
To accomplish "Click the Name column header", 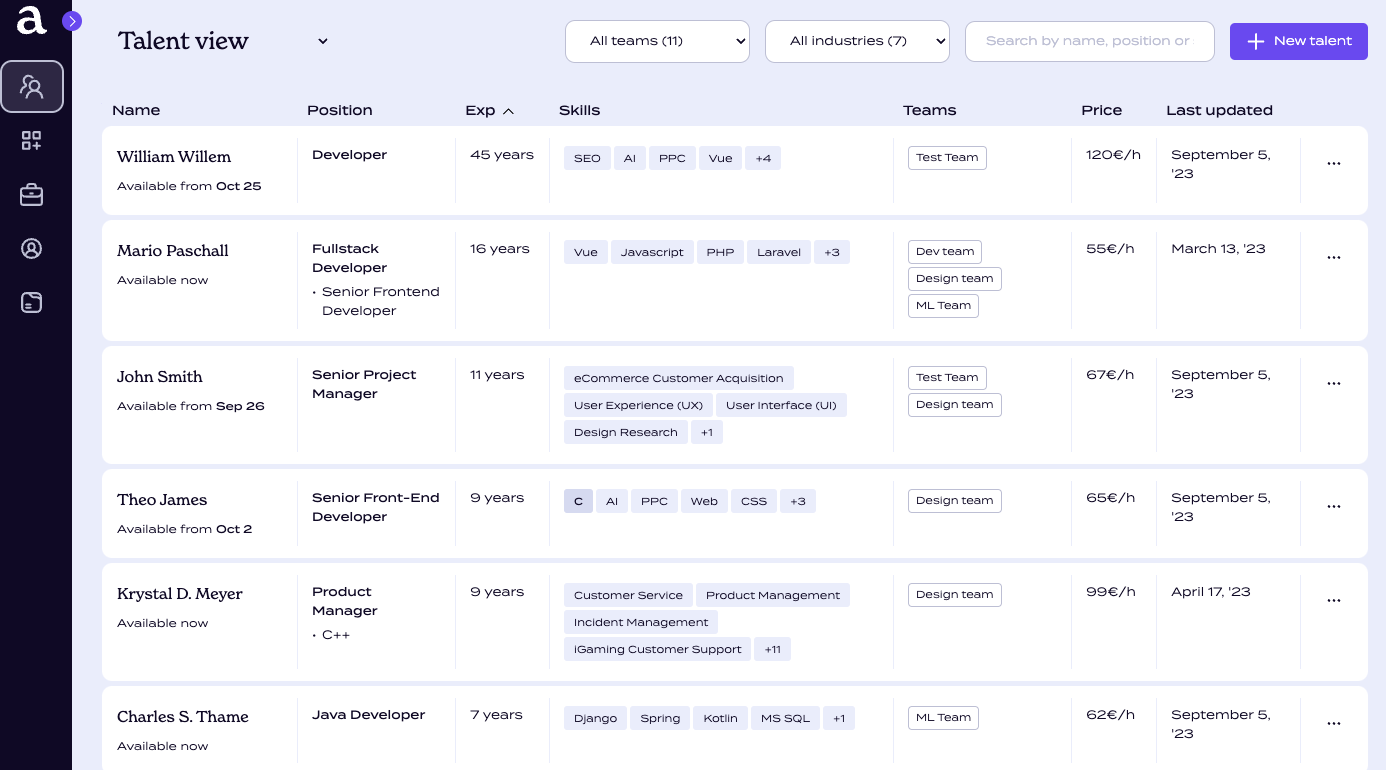I will pos(136,110).
